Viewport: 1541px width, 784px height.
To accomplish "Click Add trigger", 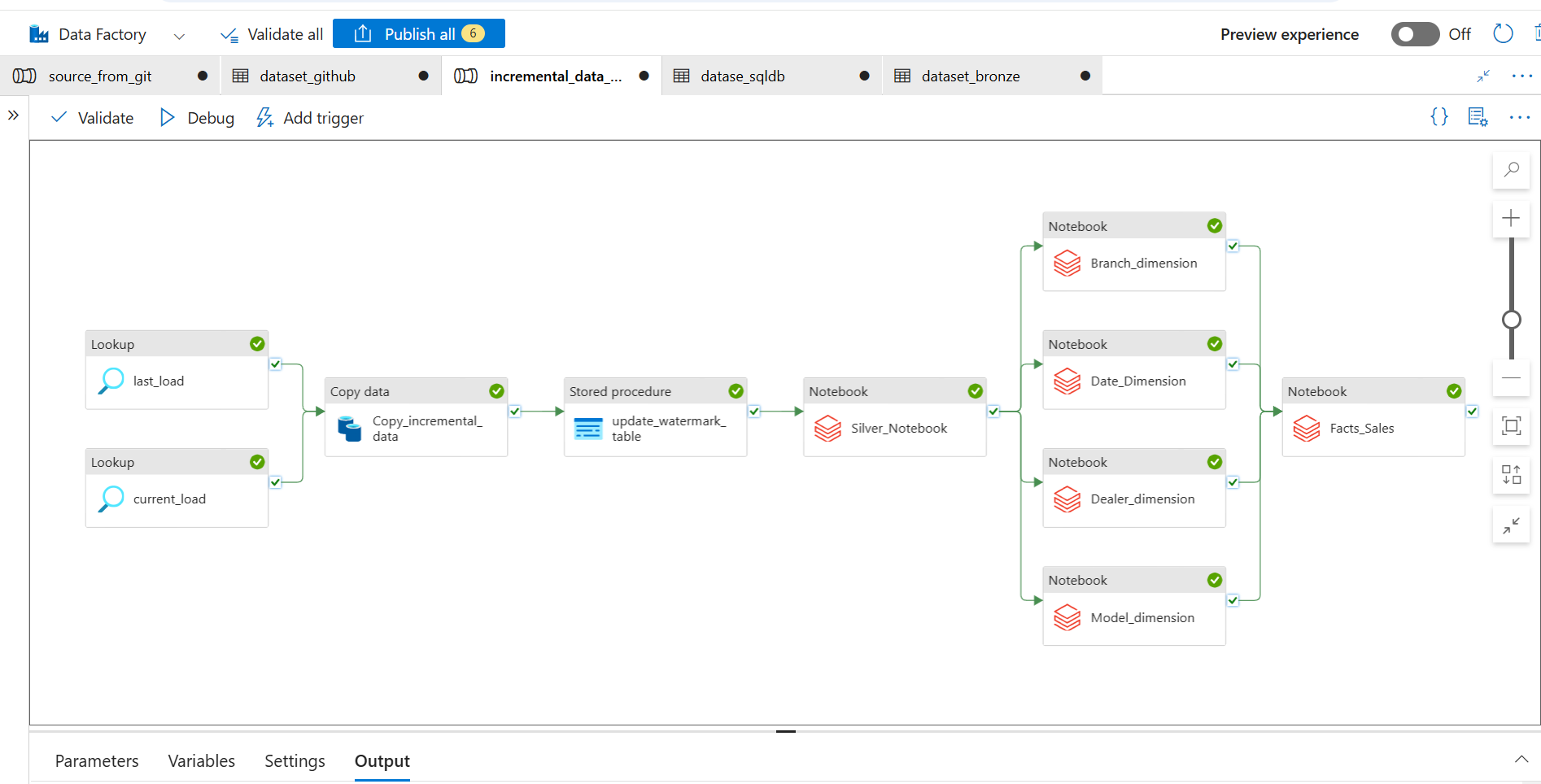I will click(310, 118).
